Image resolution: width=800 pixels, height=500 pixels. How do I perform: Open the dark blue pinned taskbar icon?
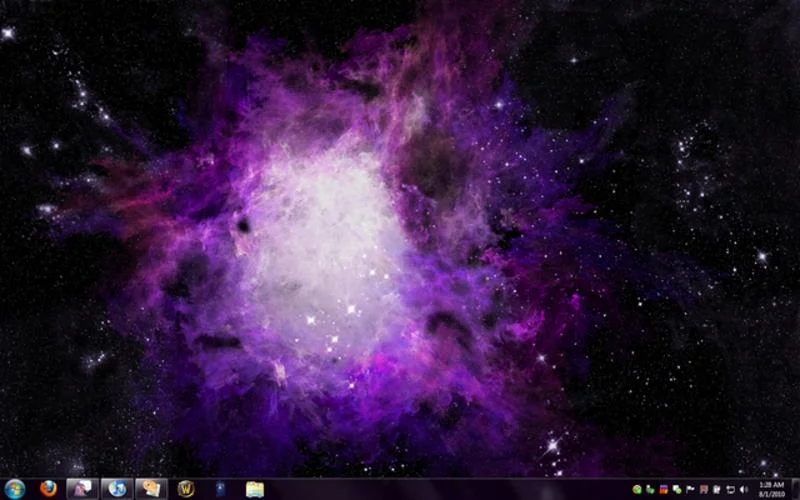click(x=220, y=489)
